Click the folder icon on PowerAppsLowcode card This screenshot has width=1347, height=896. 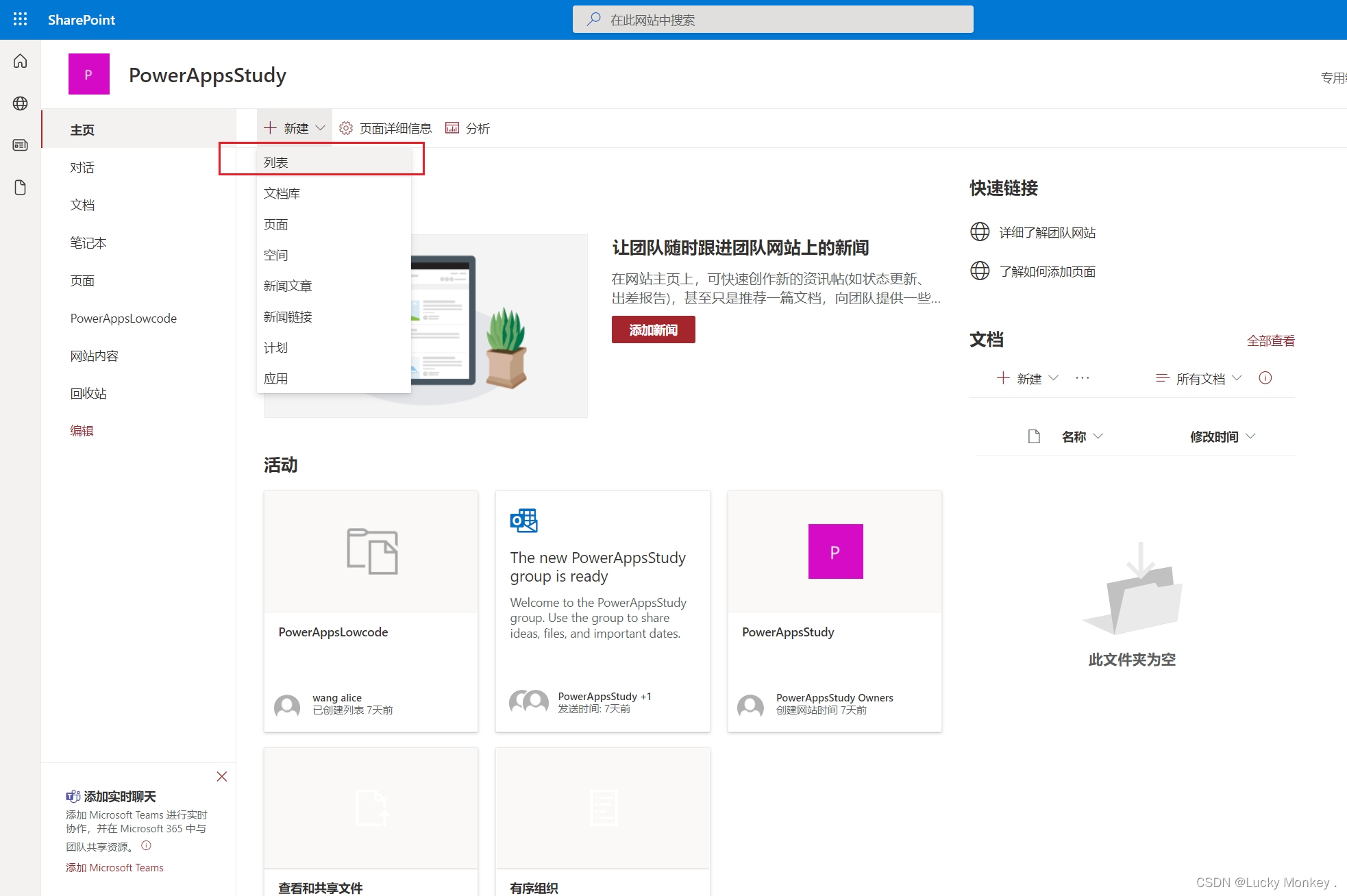coord(372,551)
